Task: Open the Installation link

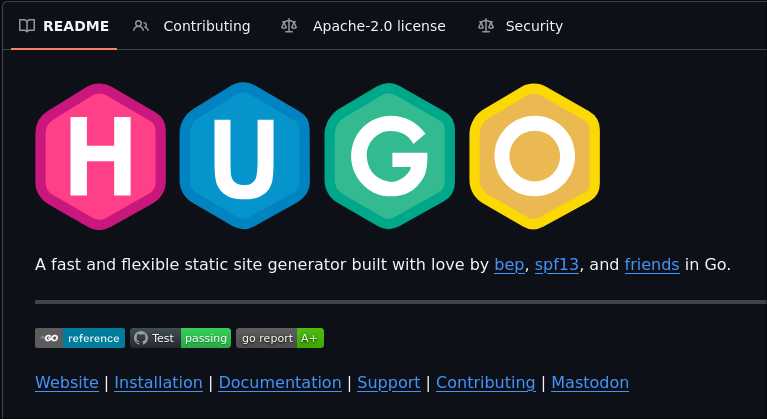Action: pyautogui.click(x=158, y=382)
